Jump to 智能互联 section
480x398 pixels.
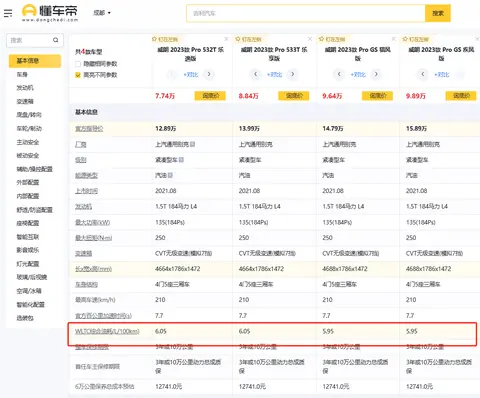(x=28, y=237)
